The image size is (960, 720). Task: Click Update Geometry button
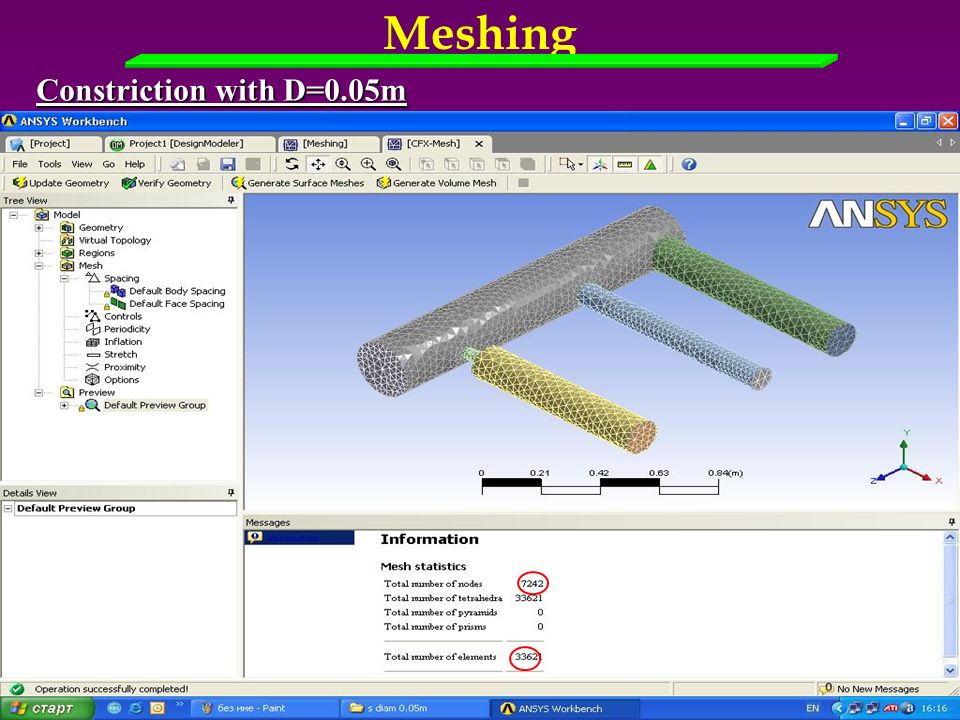pos(61,183)
